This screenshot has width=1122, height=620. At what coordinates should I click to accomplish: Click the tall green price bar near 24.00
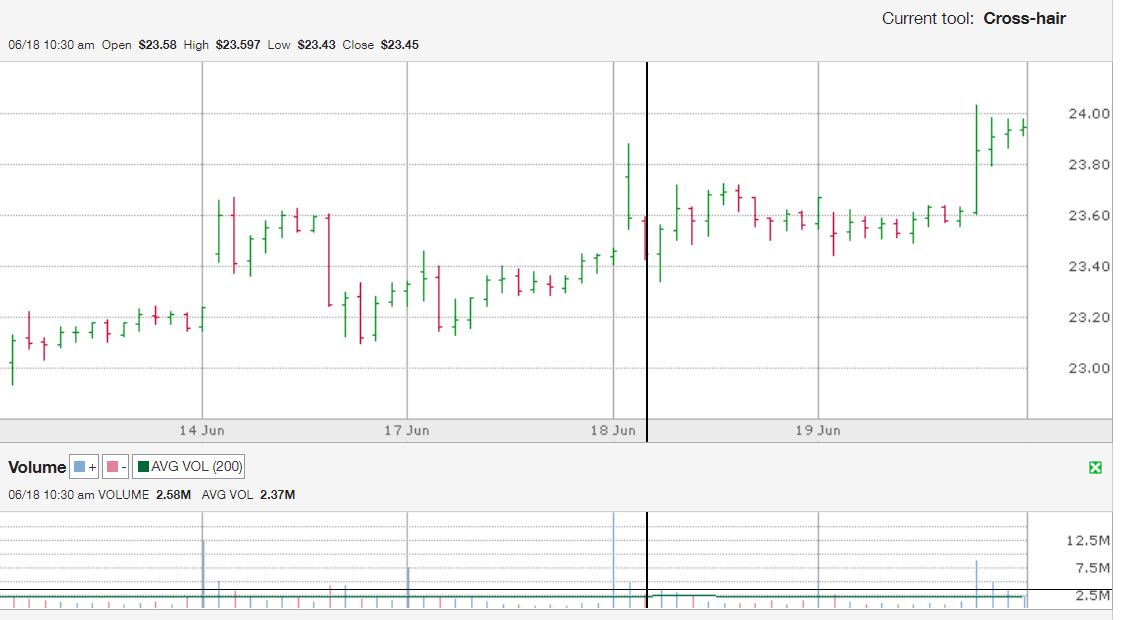[976, 160]
